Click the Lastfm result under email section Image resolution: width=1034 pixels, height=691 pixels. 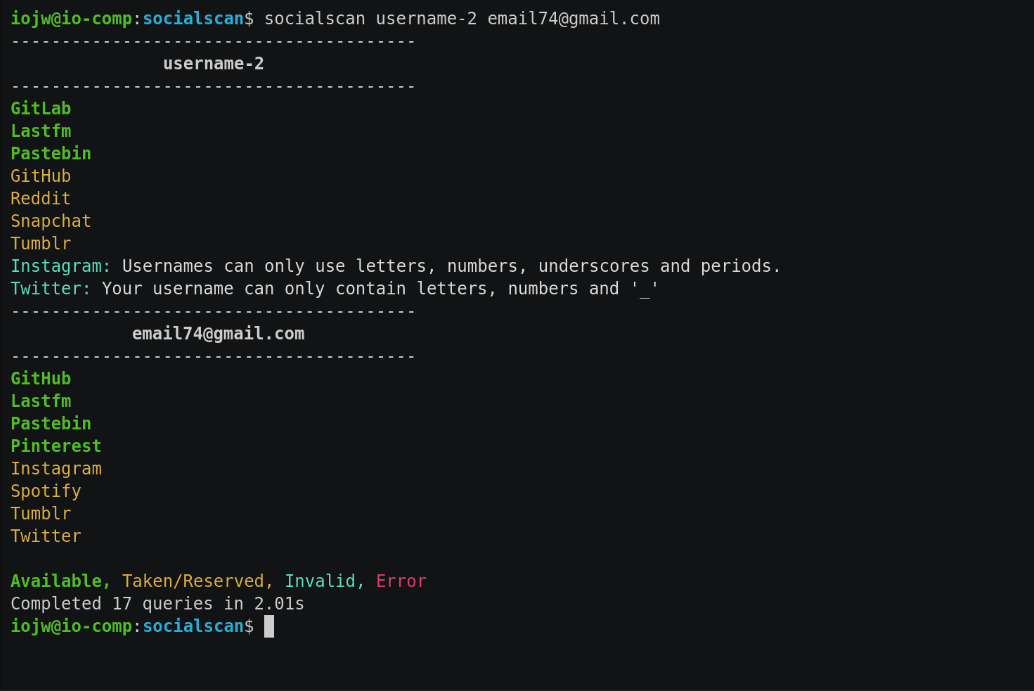click(x=41, y=401)
